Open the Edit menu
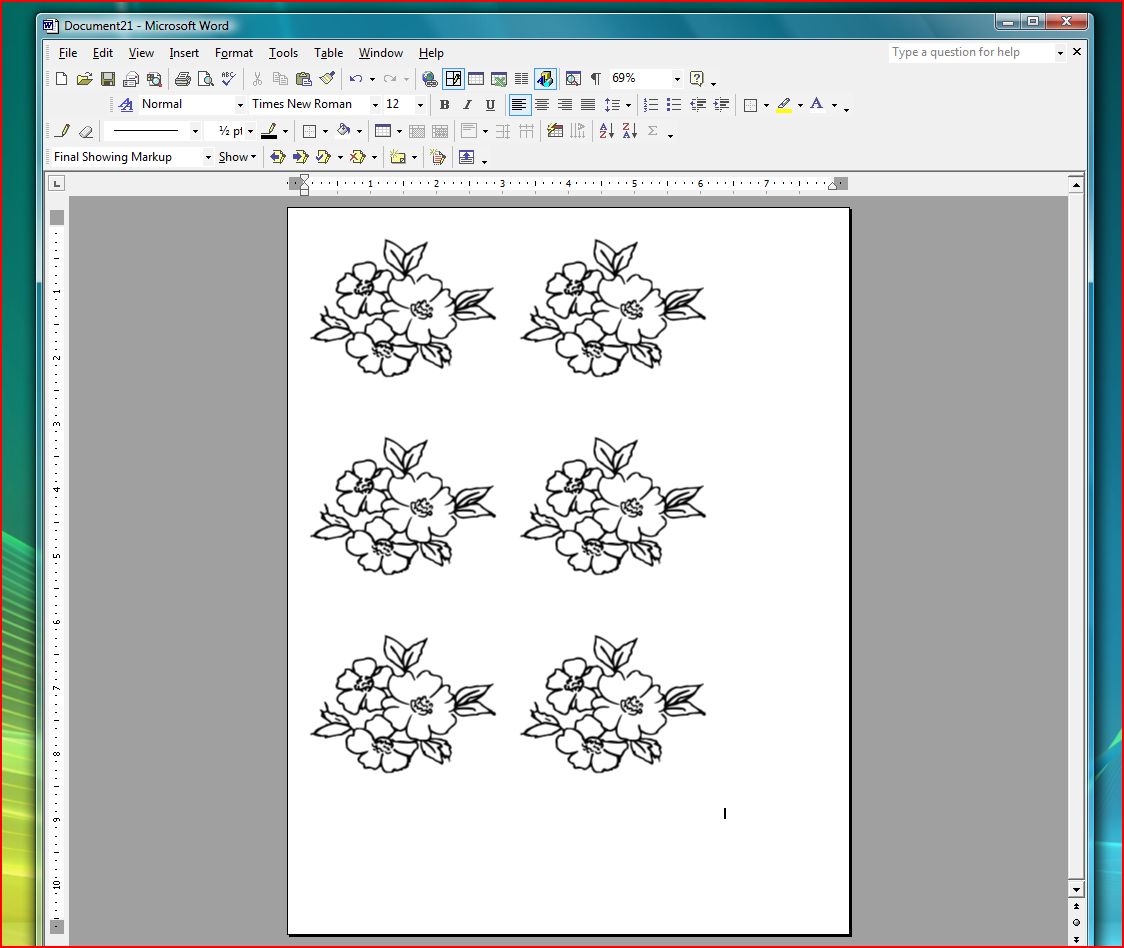Screen dimensions: 1124x948 point(103,53)
